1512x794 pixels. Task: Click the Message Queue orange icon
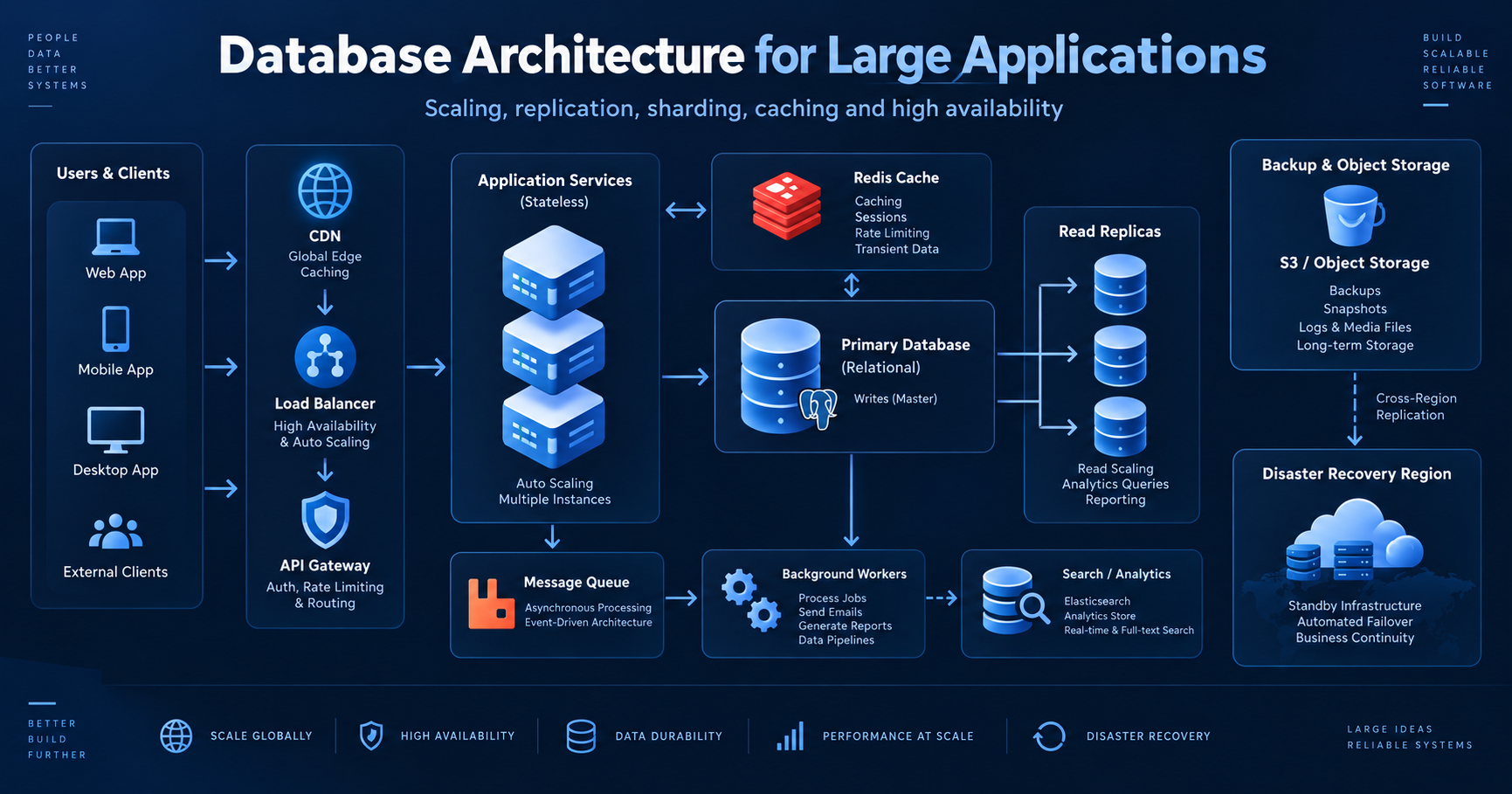tap(491, 604)
